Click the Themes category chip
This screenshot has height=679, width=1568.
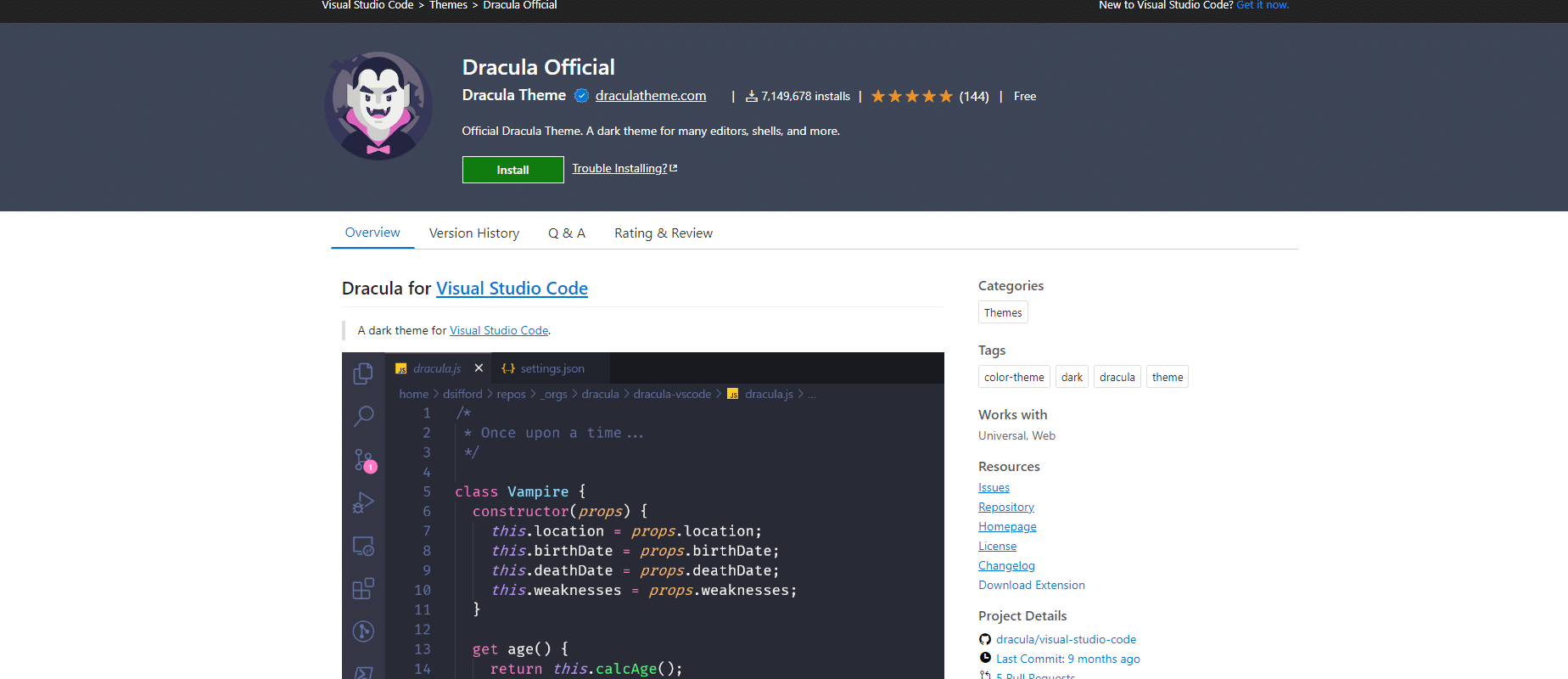pyautogui.click(x=1002, y=312)
